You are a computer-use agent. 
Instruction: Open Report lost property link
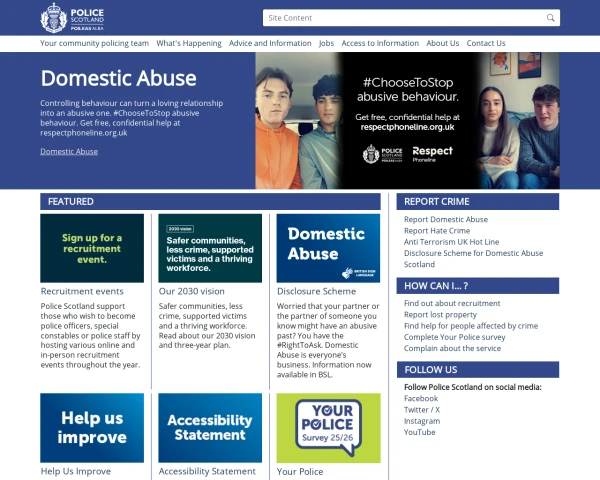click(x=440, y=315)
